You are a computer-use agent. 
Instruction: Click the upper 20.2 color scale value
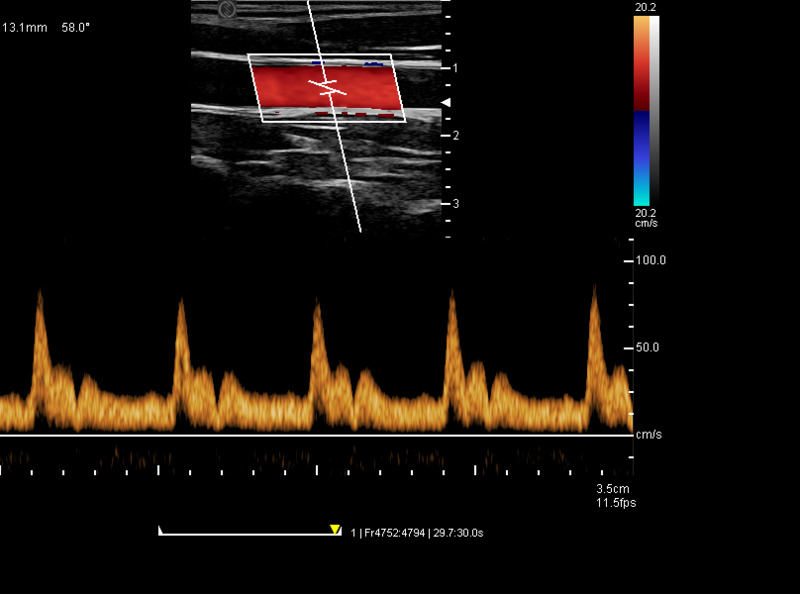tap(645, 6)
